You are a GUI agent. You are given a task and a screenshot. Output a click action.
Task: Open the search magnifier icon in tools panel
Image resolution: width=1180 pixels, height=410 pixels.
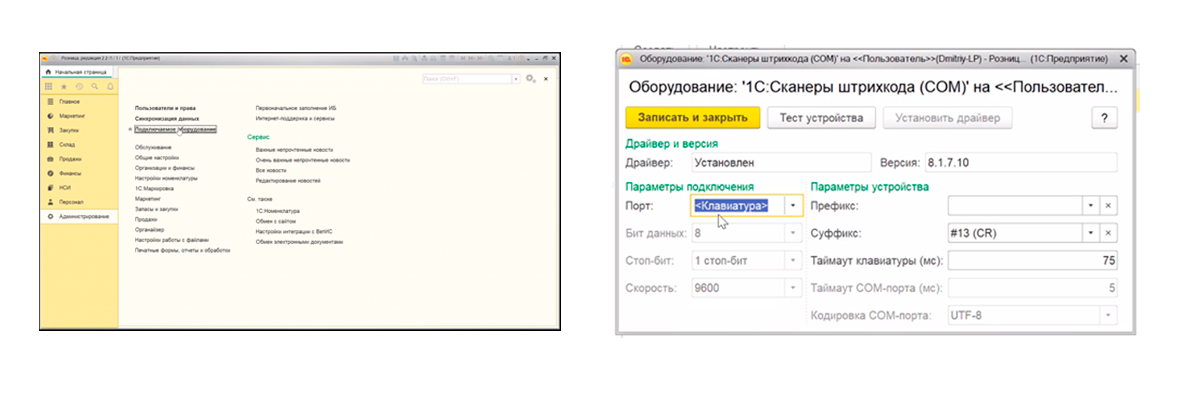coord(94,87)
